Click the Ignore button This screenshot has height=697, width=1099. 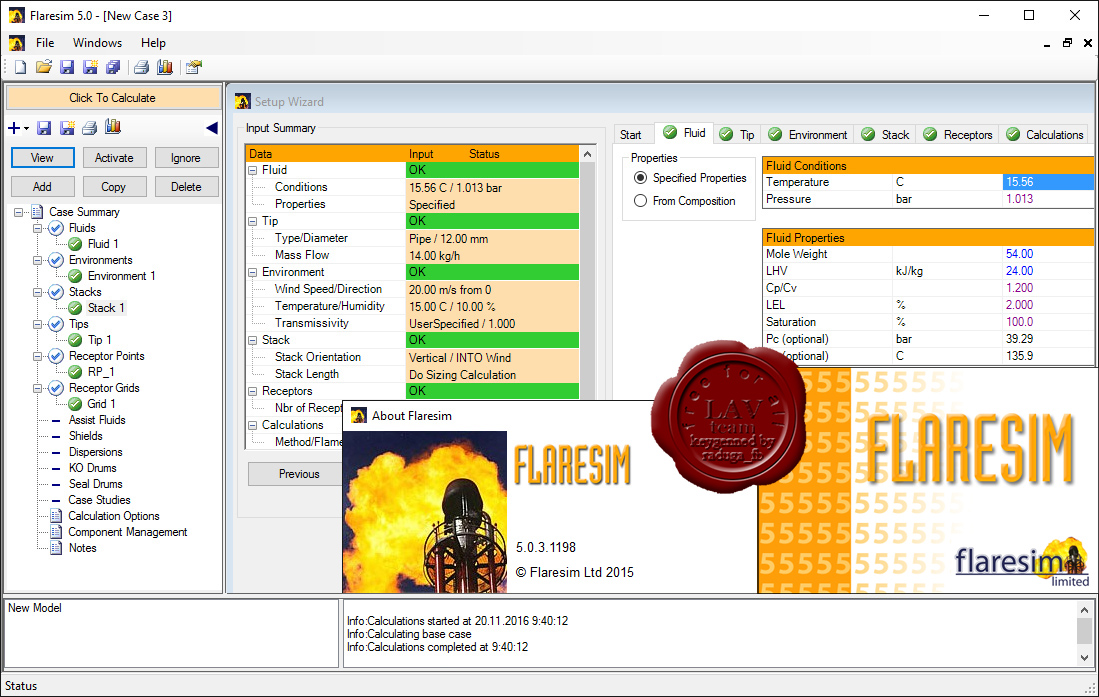pos(186,158)
